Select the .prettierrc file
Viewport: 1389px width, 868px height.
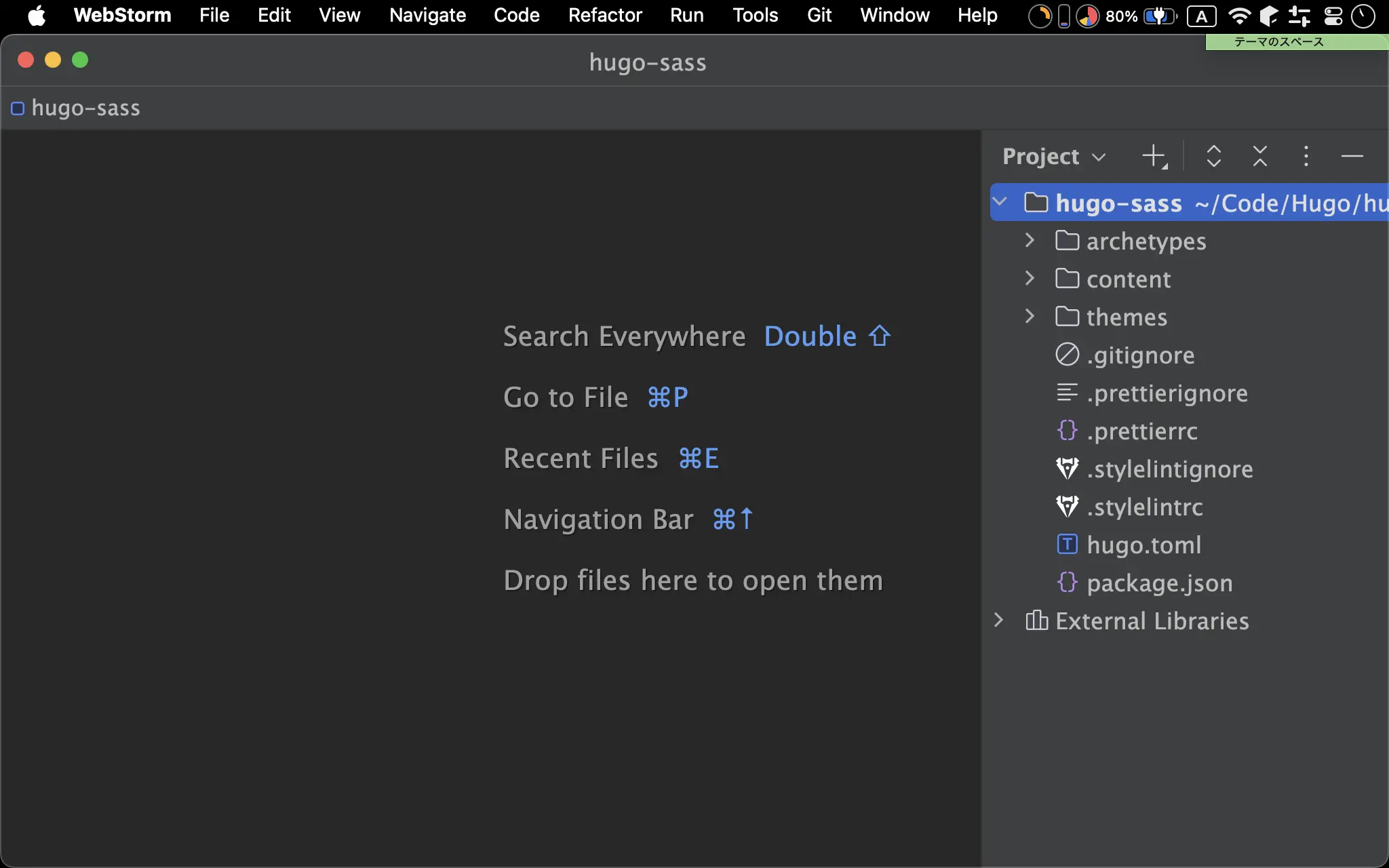[x=1141, y=431]
